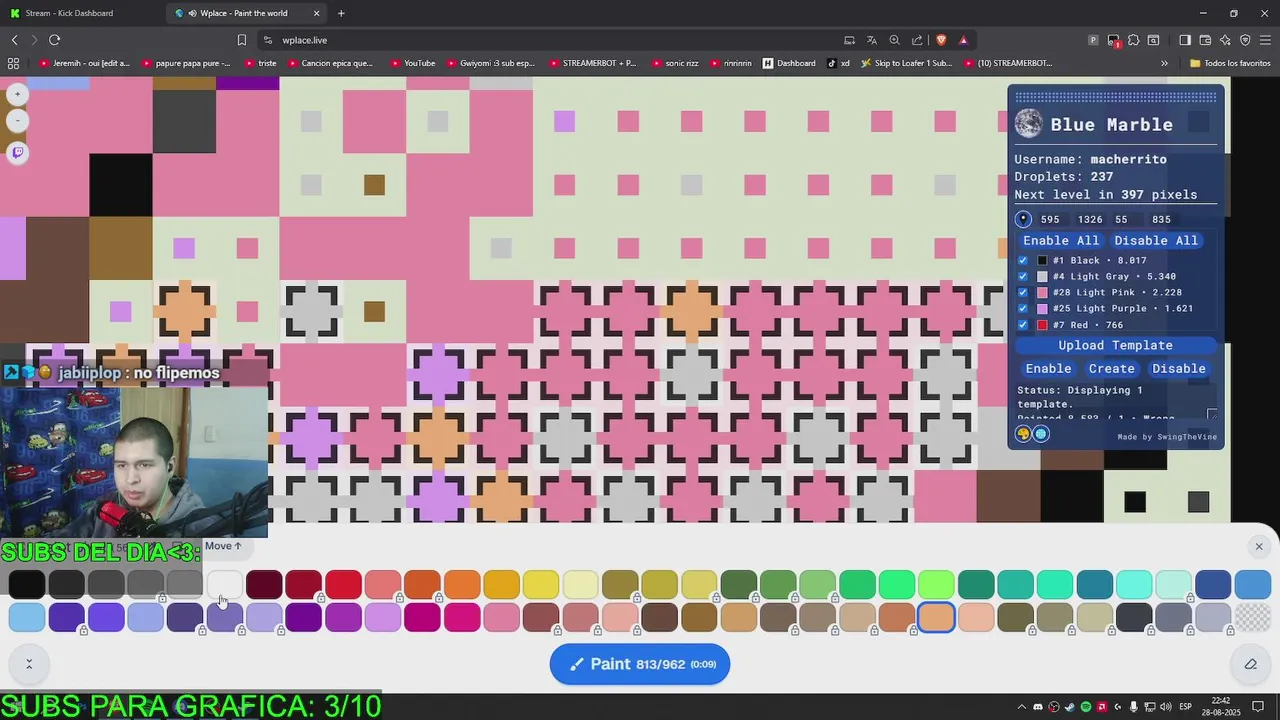The image size is (1280, 720).
Task: Open the pink Twitch icon button
Action: (17, 152)
